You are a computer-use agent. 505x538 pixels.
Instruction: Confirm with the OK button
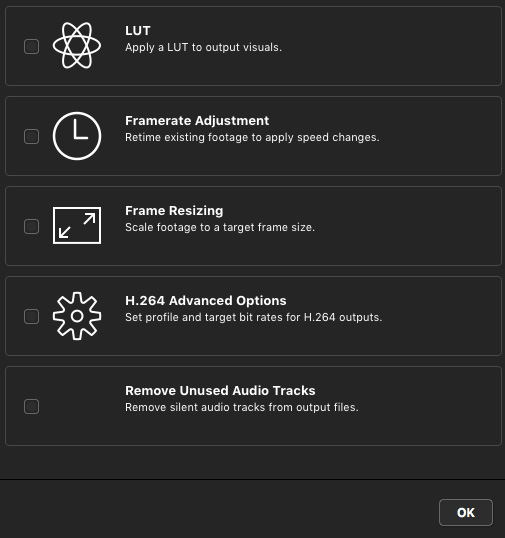tap(466, 513)
